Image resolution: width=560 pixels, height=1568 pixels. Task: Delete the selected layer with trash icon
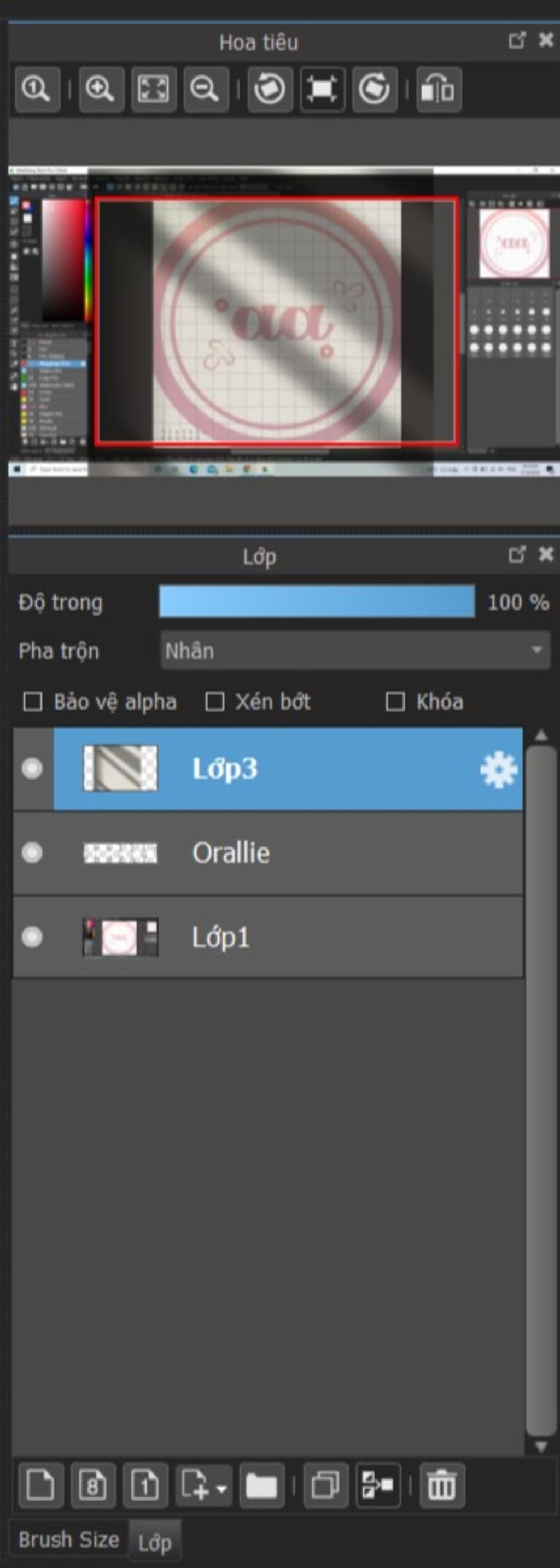(x=442, y=1485)
